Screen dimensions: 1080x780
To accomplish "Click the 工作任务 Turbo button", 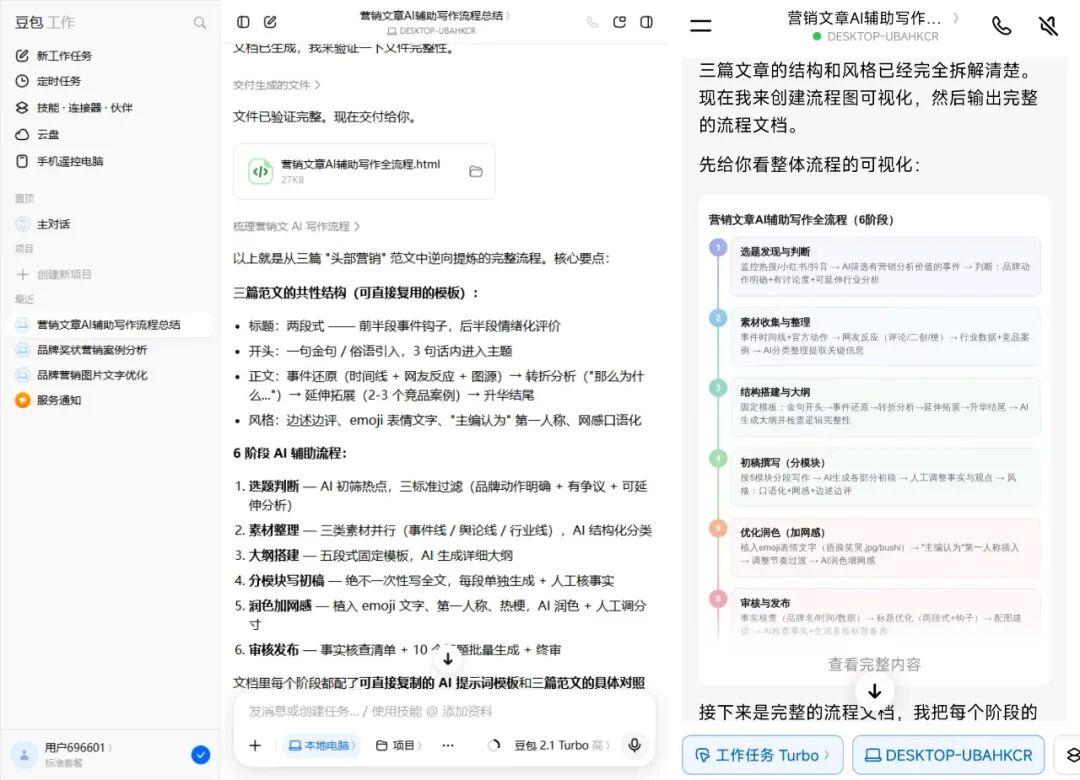I will pos(762,755).
